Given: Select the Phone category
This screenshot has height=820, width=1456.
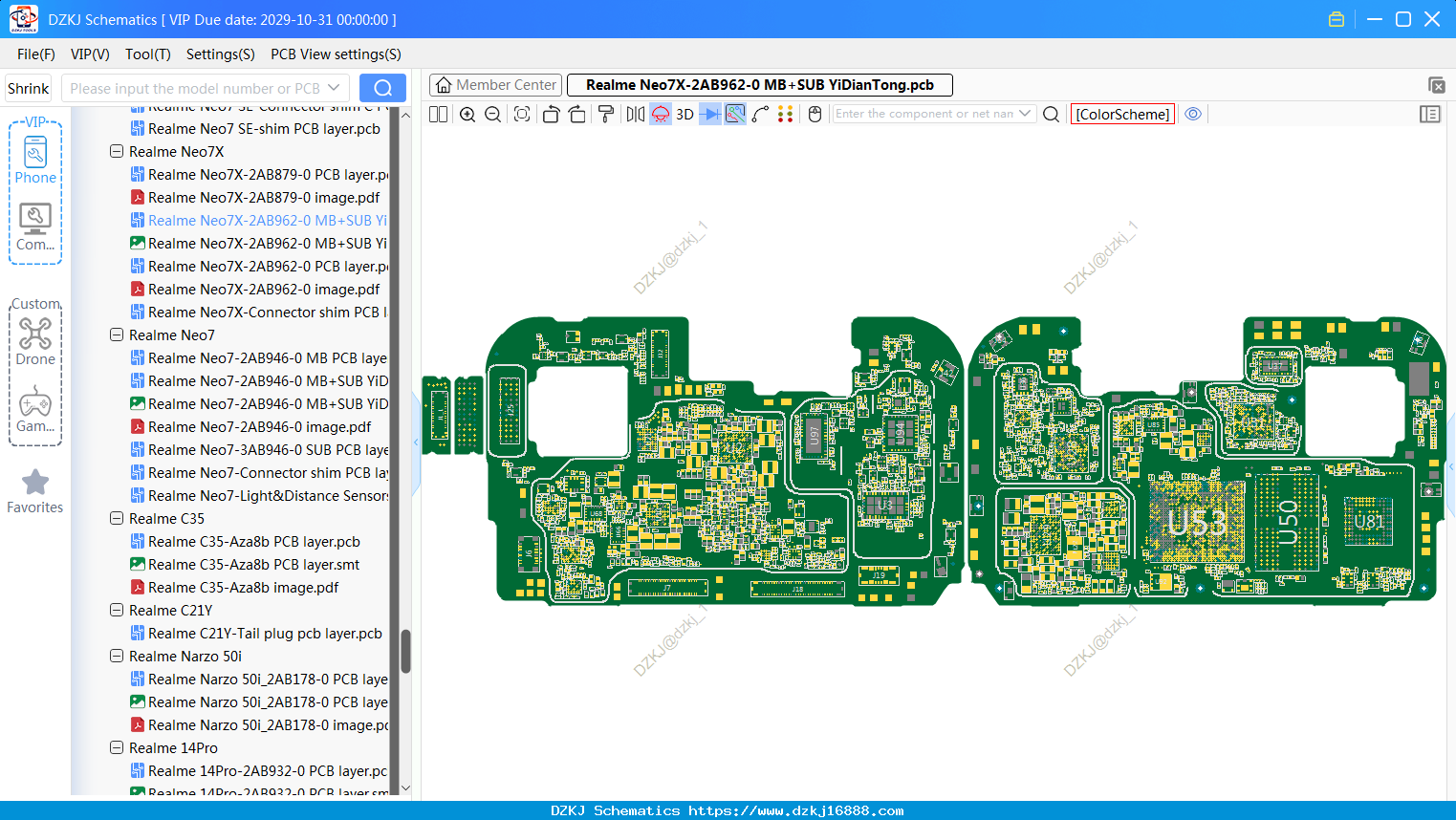Looking at the screenshot, I should pos(35,161).
